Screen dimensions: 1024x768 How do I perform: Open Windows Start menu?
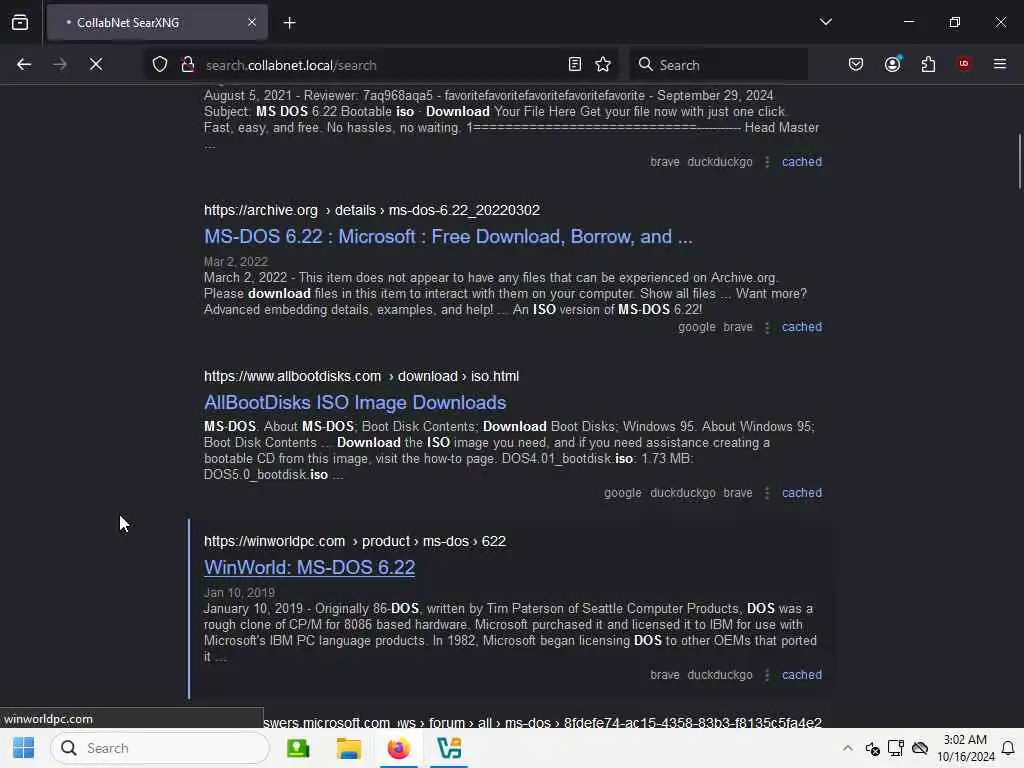coord(24,748)
